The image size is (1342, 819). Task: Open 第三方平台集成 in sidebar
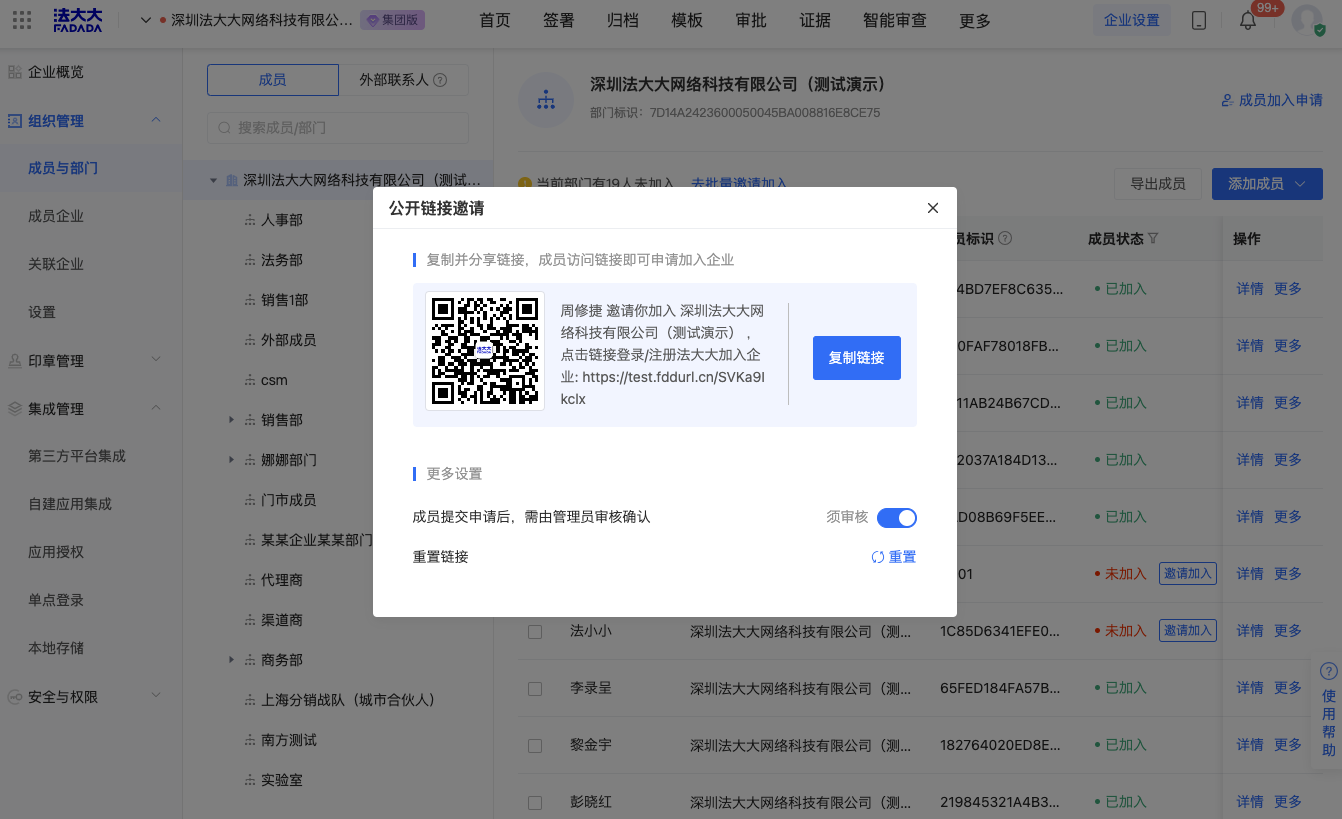pyautogui.click(x=77, y=456)
